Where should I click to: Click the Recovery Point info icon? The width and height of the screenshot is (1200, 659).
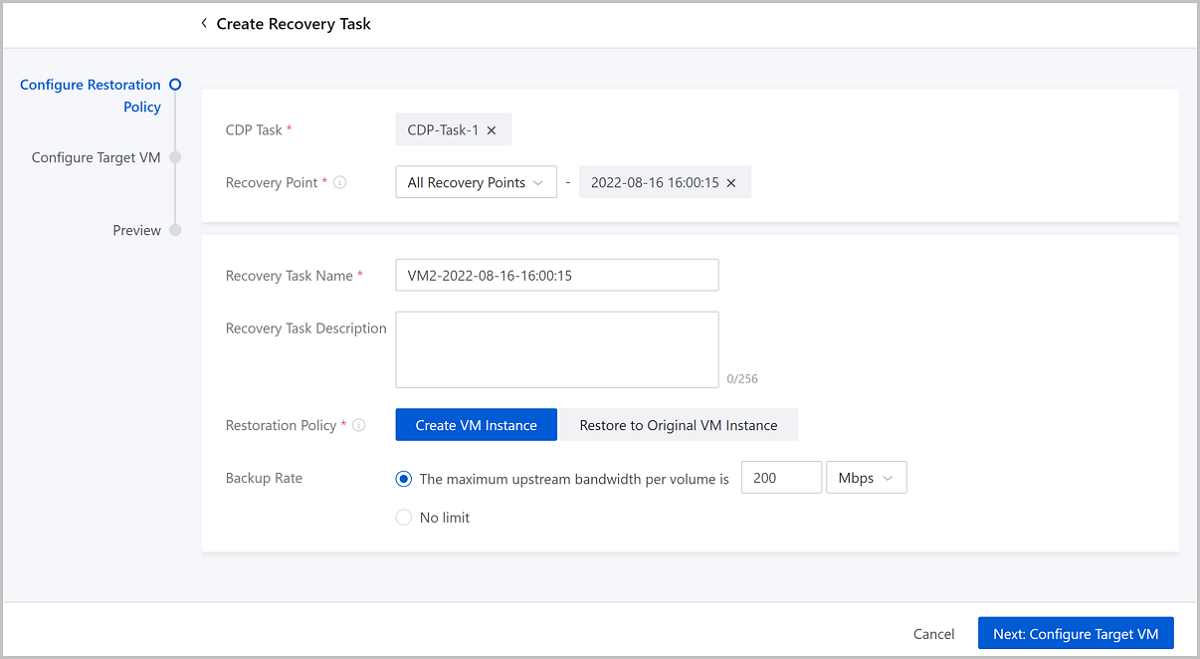tap(340, 183)
